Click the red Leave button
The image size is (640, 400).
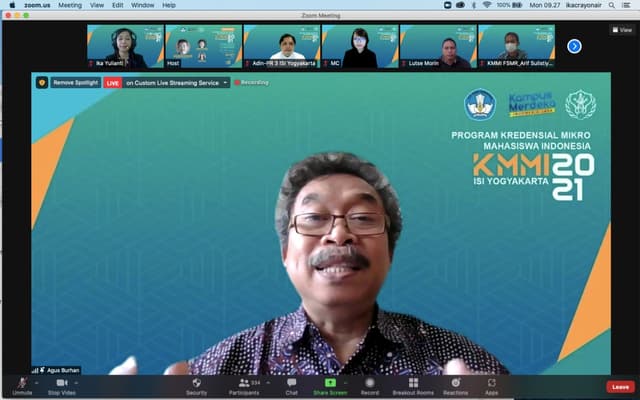pyautogui.click(x=620, y=387)
